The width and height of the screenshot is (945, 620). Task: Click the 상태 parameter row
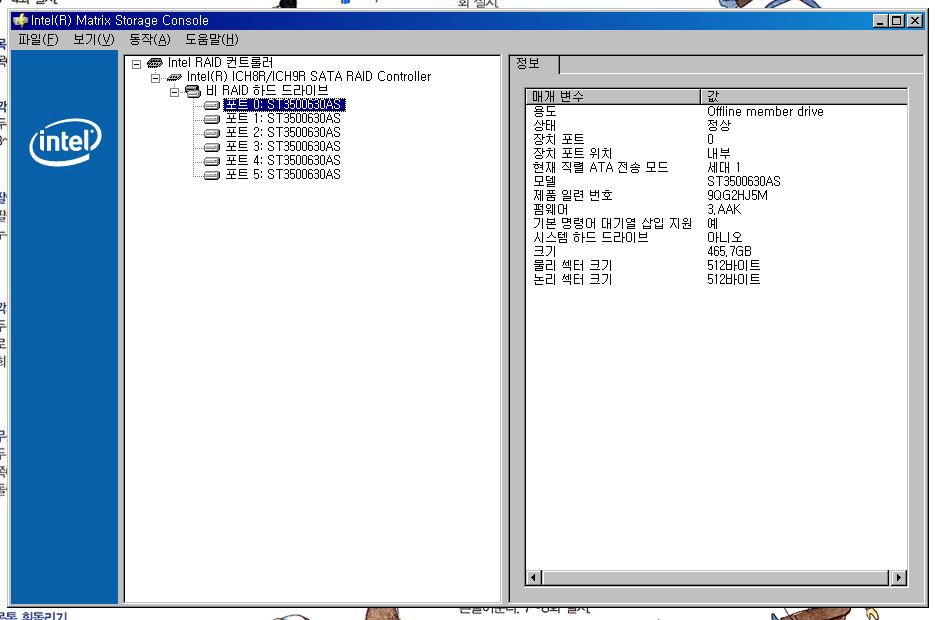click(x=716, y=125)
